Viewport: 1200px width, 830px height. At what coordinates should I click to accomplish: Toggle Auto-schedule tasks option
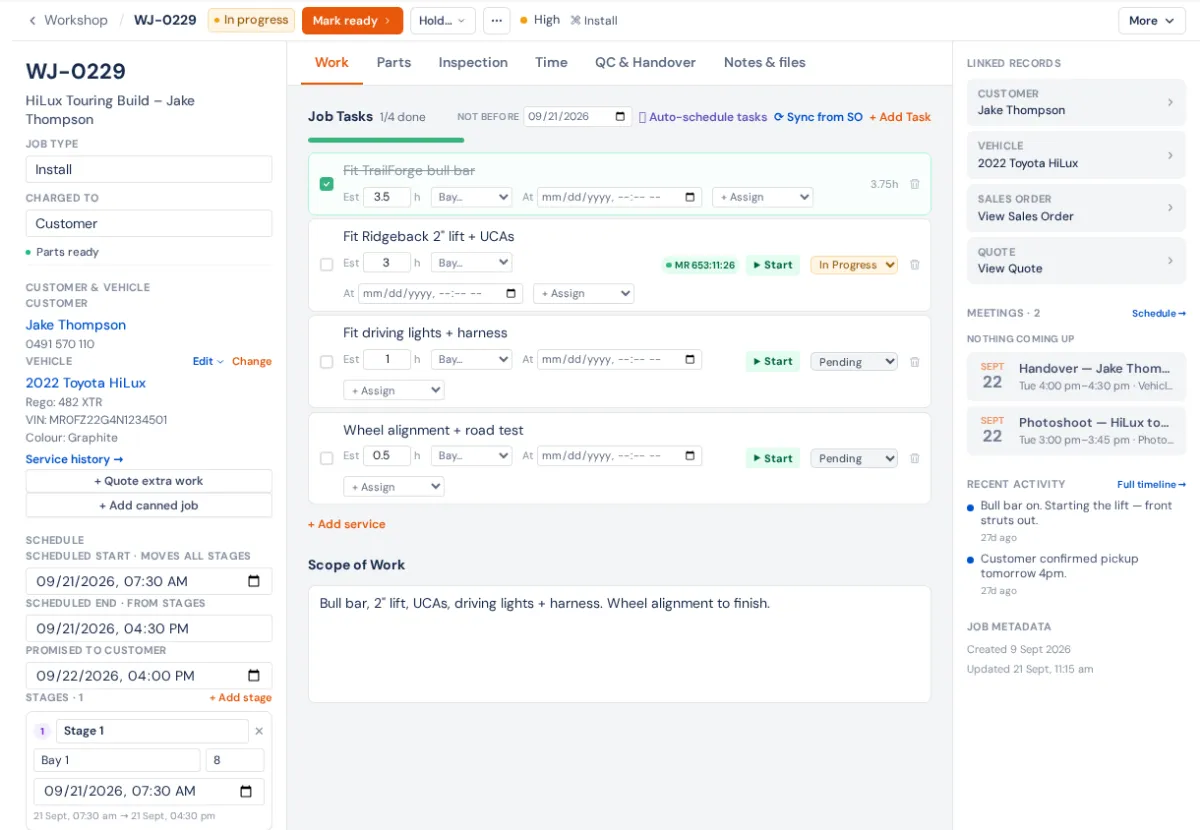(703, 117)
